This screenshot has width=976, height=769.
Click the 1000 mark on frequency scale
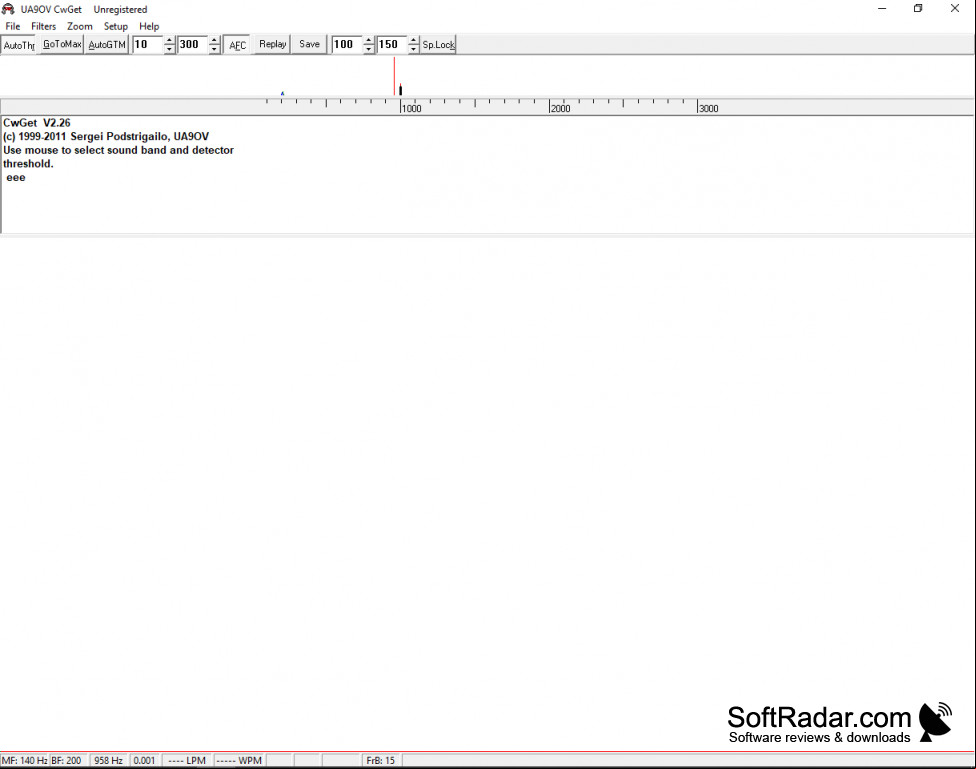[411, 108]
